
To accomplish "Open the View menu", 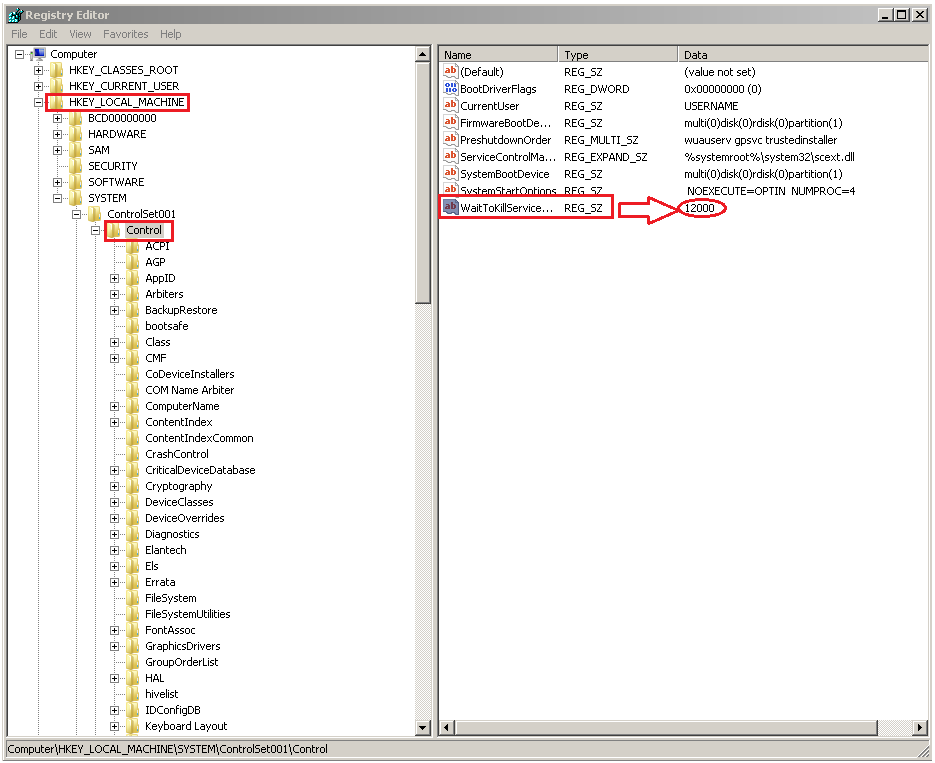I will tap(81, 34).
